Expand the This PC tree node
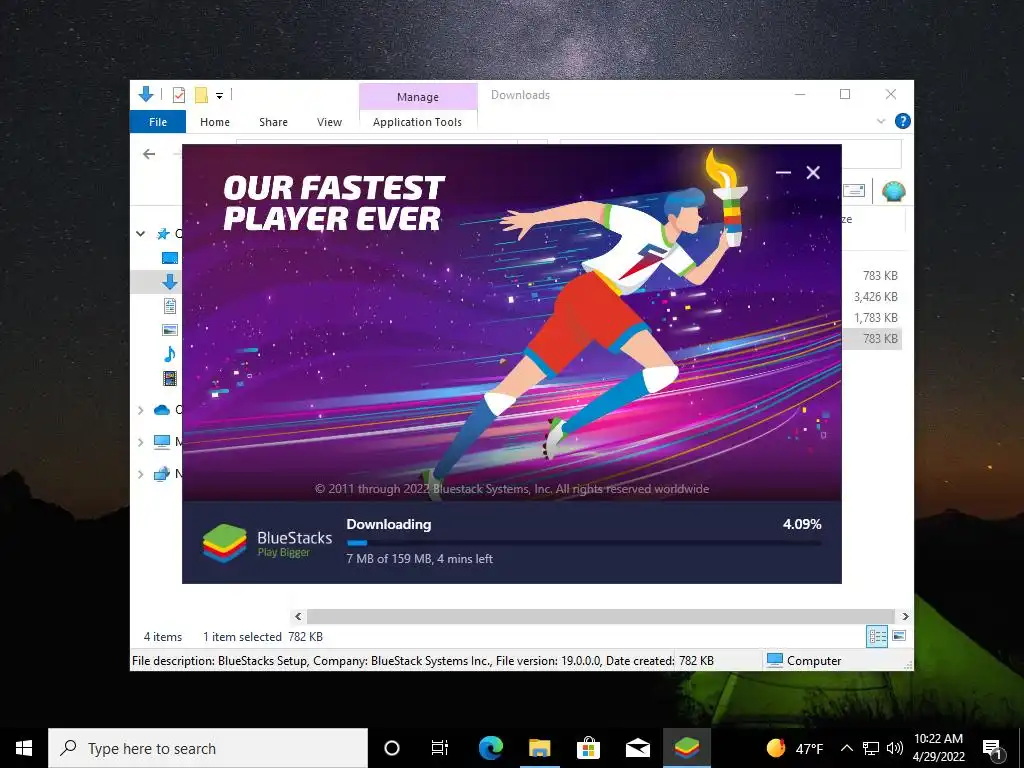Viewport: 1024px width, 768px height. 140,442
